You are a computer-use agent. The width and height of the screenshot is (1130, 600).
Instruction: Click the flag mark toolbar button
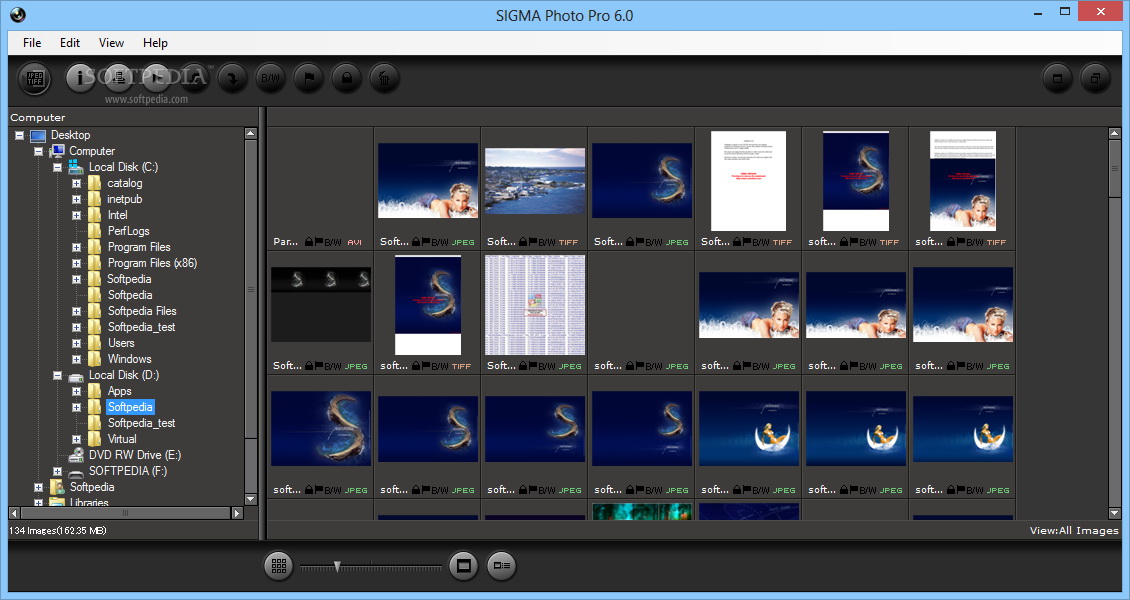click(x=308, y=78)
